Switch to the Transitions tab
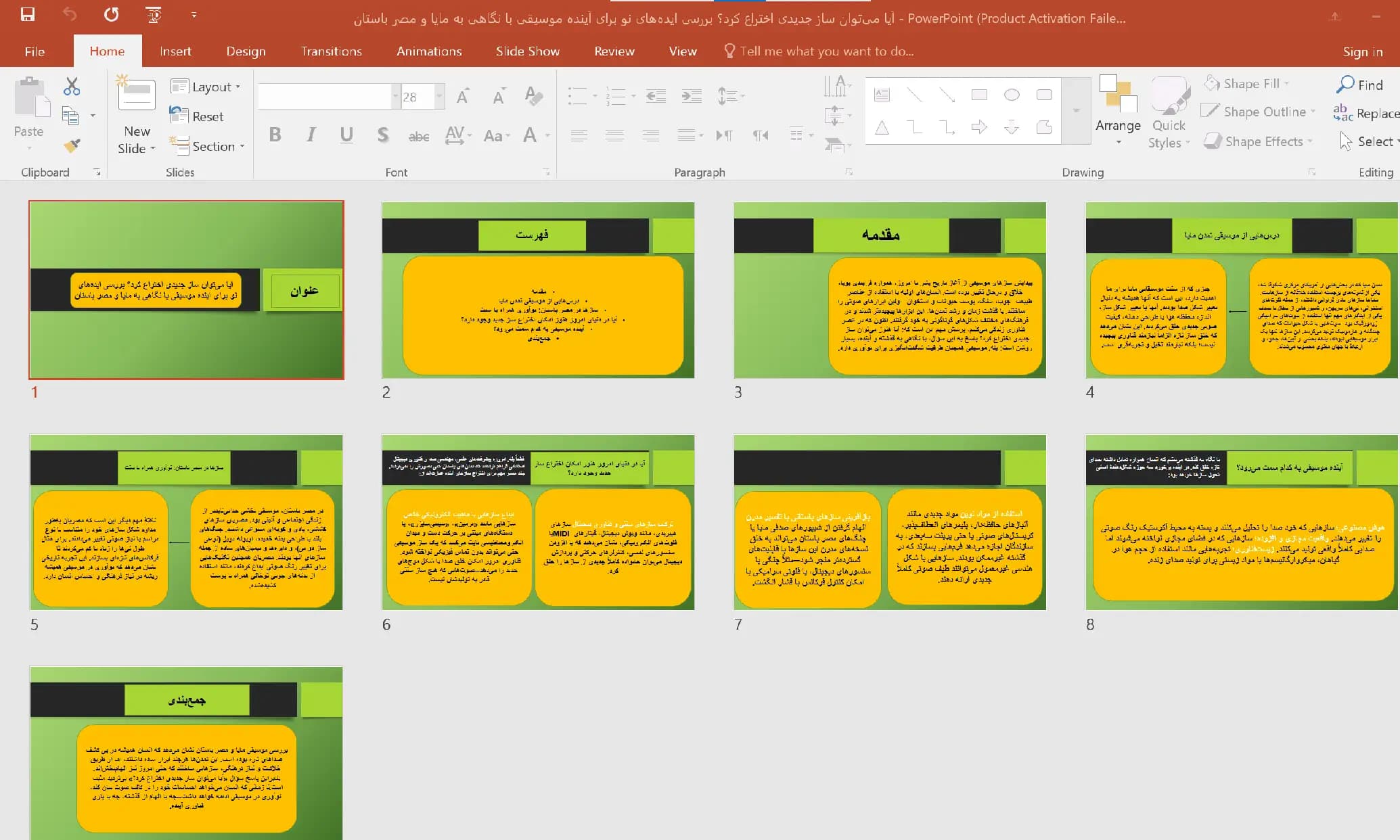Image resolution: width=1400 pixels, height=840 pixels. click(x=331, y=51)
